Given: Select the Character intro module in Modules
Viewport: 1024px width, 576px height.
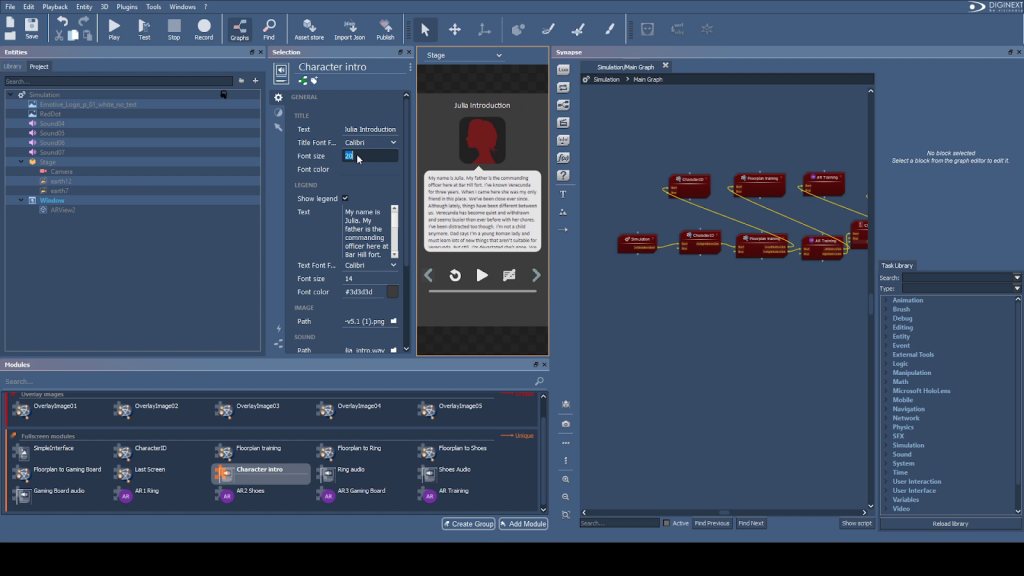Looking at the screenshot, I should (260, 470).
